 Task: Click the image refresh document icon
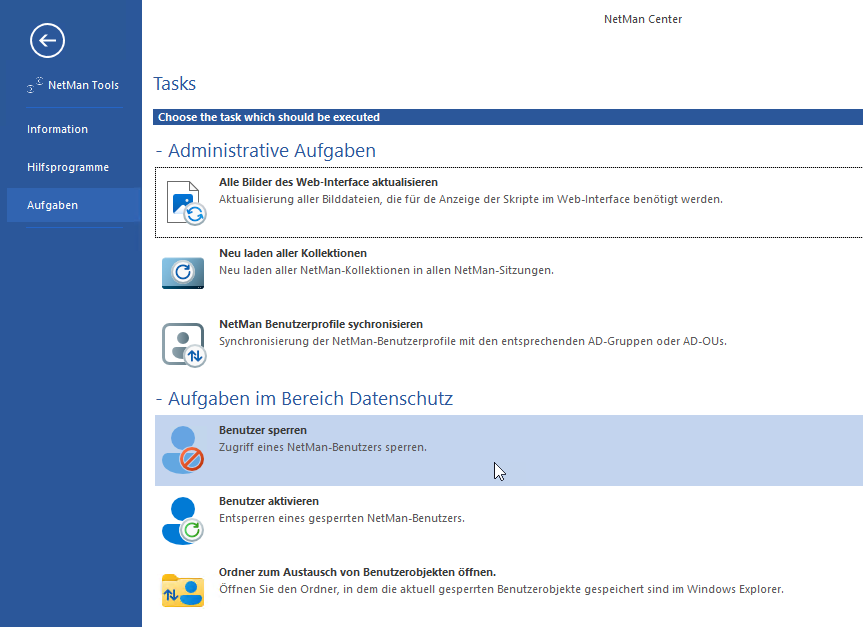pyautogui.click(x=186, y=203)
